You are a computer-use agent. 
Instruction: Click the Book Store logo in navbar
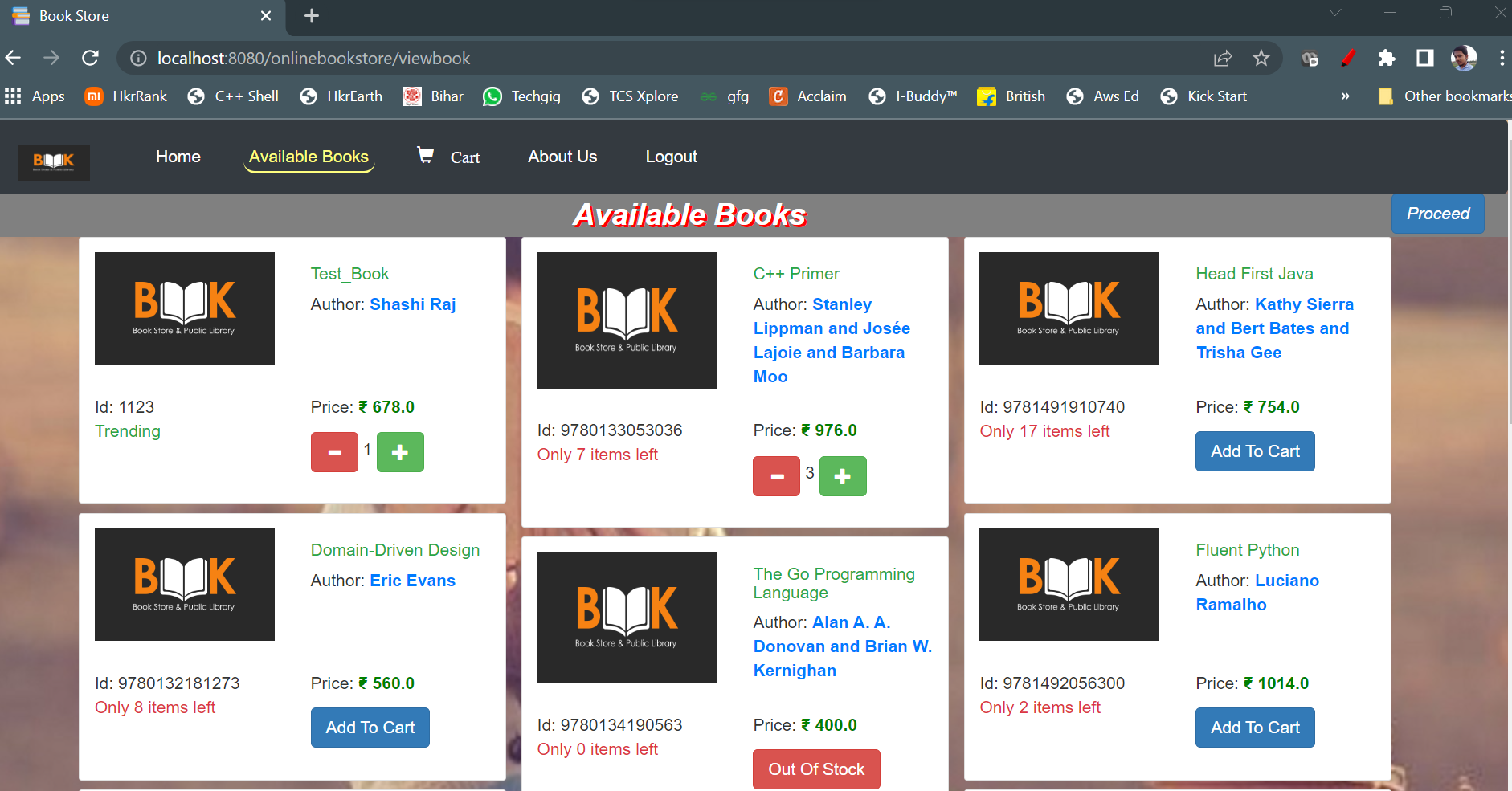[x=54, y=161]
